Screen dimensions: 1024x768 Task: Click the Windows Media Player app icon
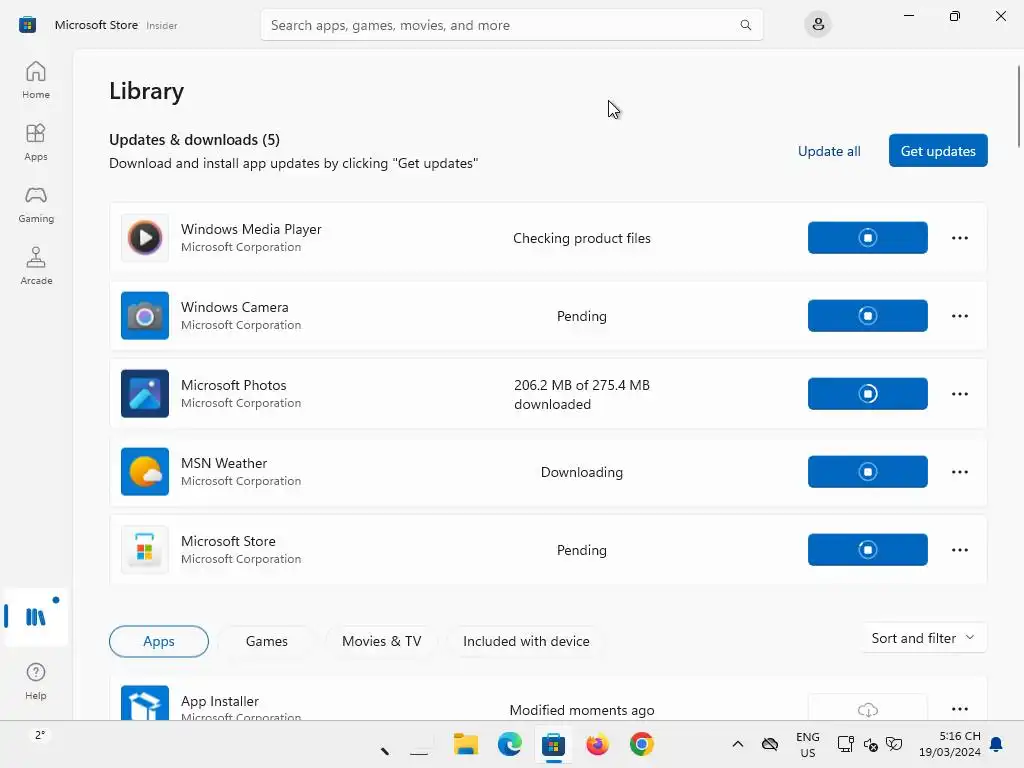pos(145,238)
